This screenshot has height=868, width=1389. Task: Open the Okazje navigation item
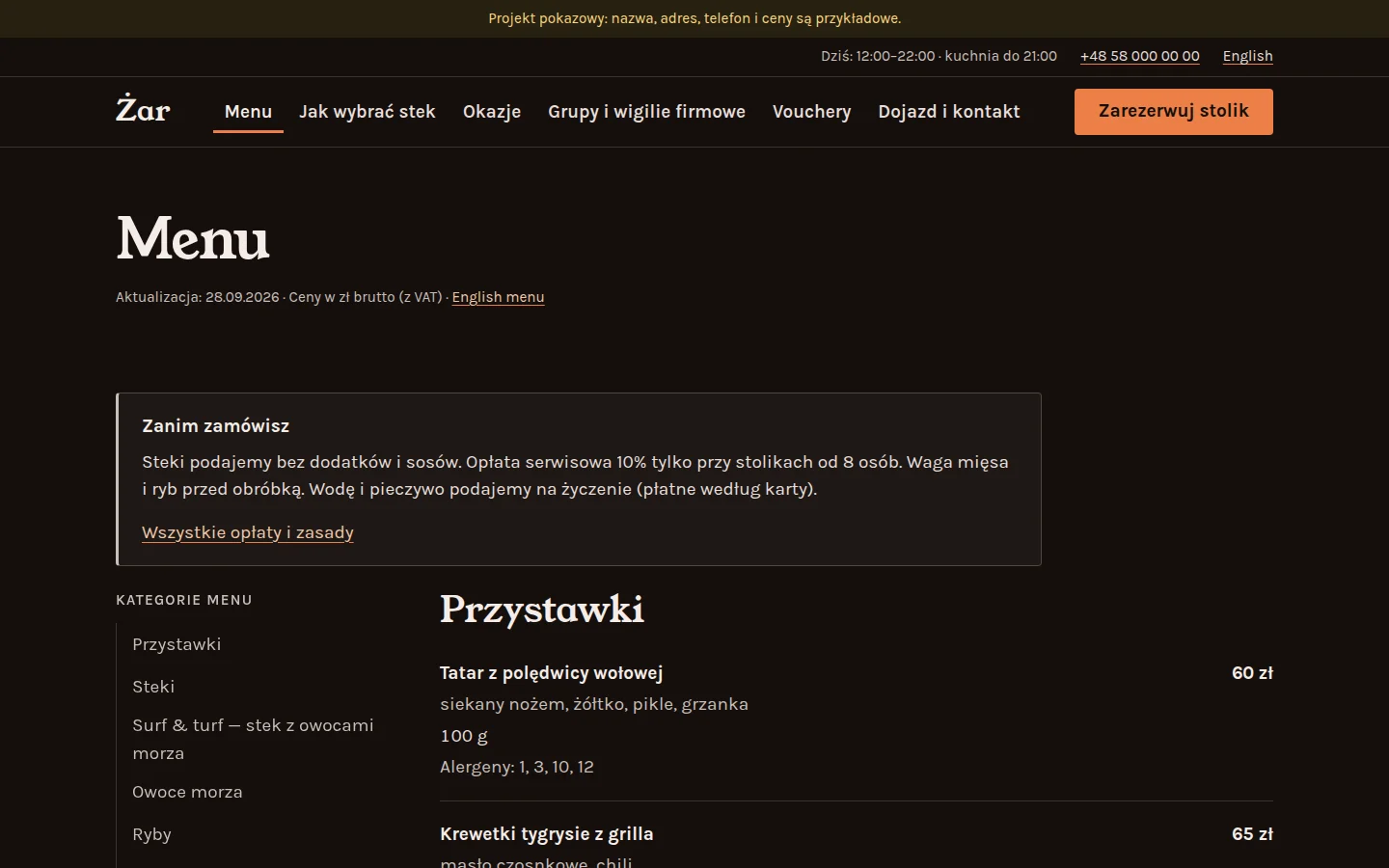pos(492,112)
